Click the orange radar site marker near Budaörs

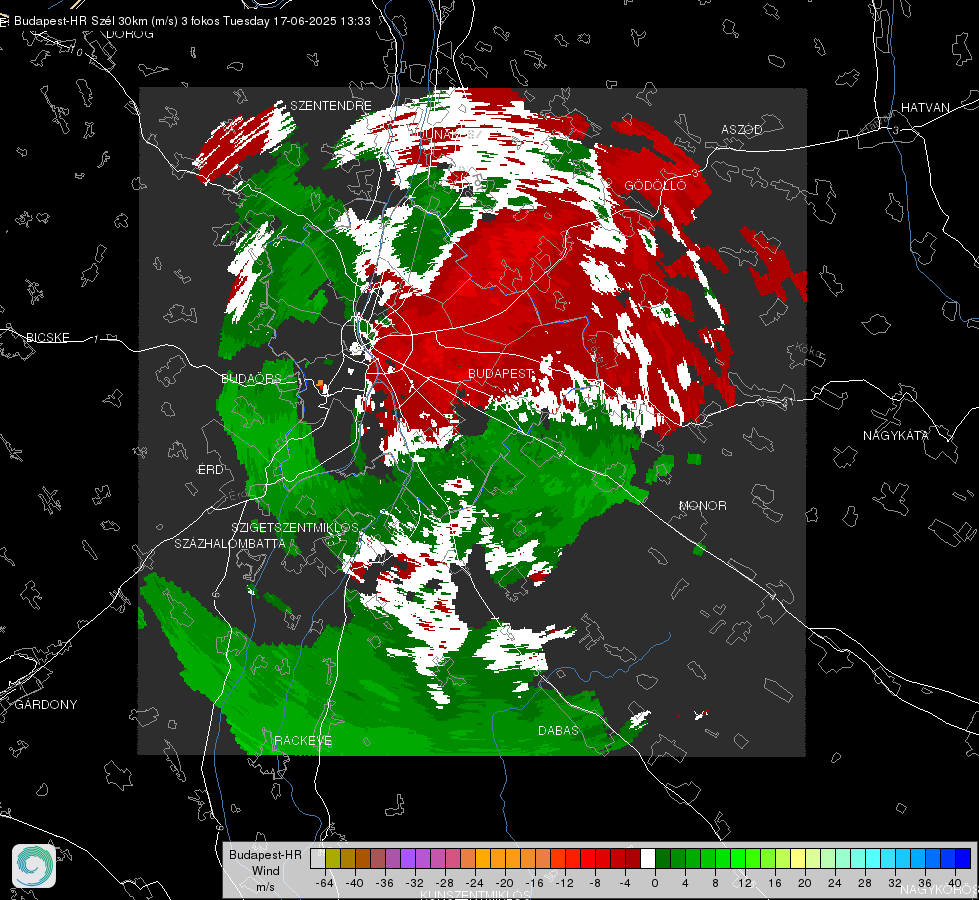point(321,383)
